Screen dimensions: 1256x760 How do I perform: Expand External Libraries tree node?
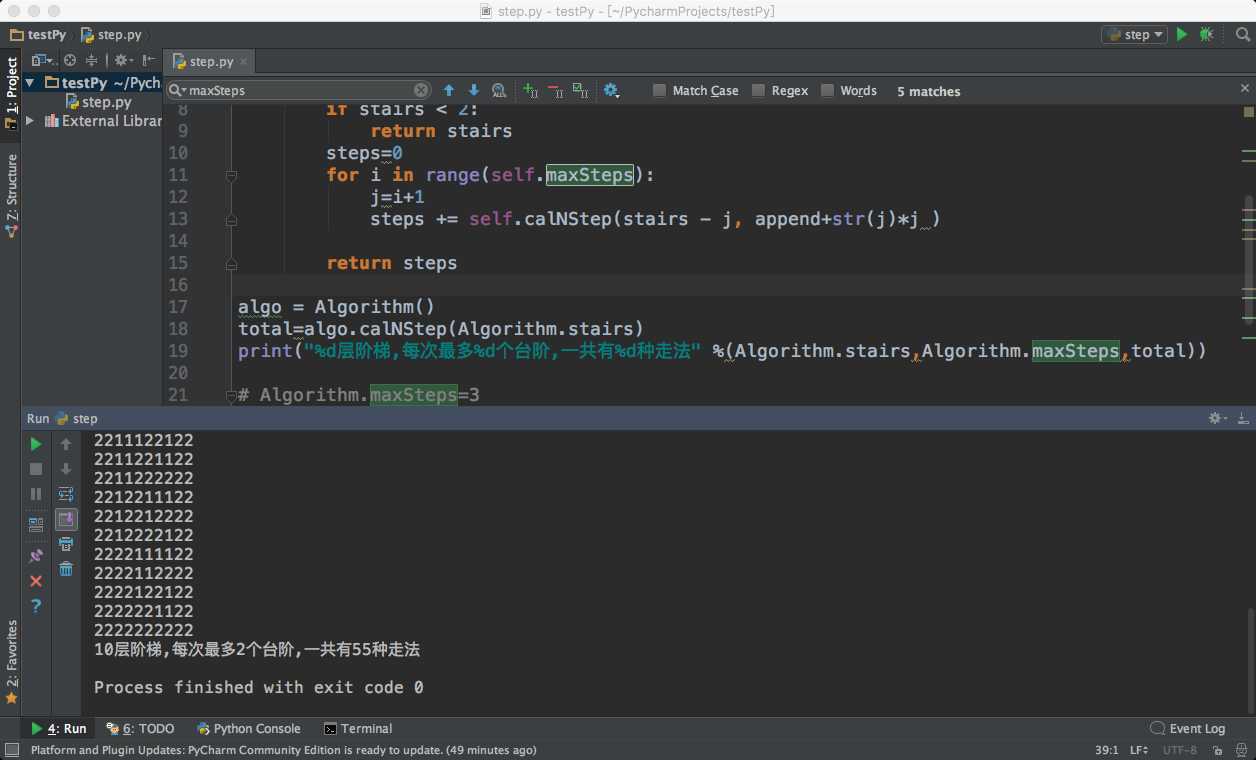29,121
